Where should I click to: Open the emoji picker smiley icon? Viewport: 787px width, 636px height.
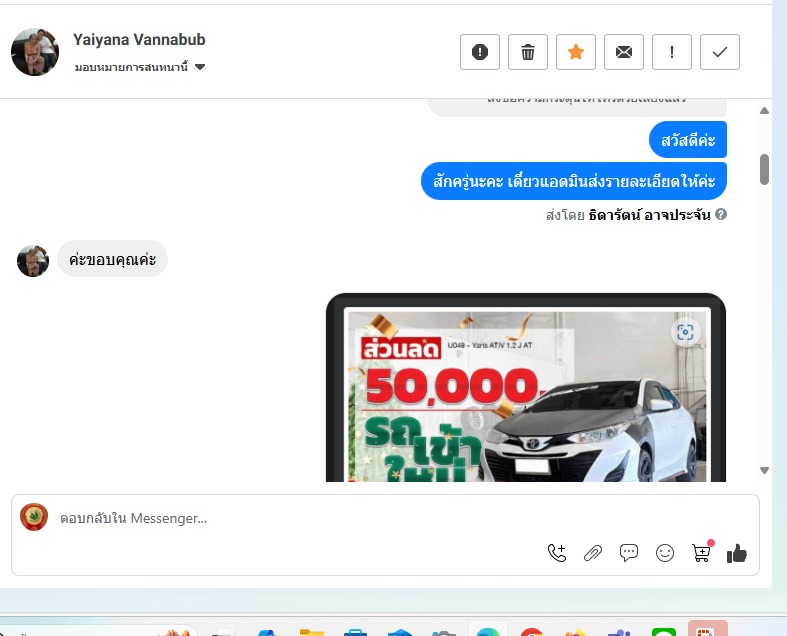coord(665,553)
